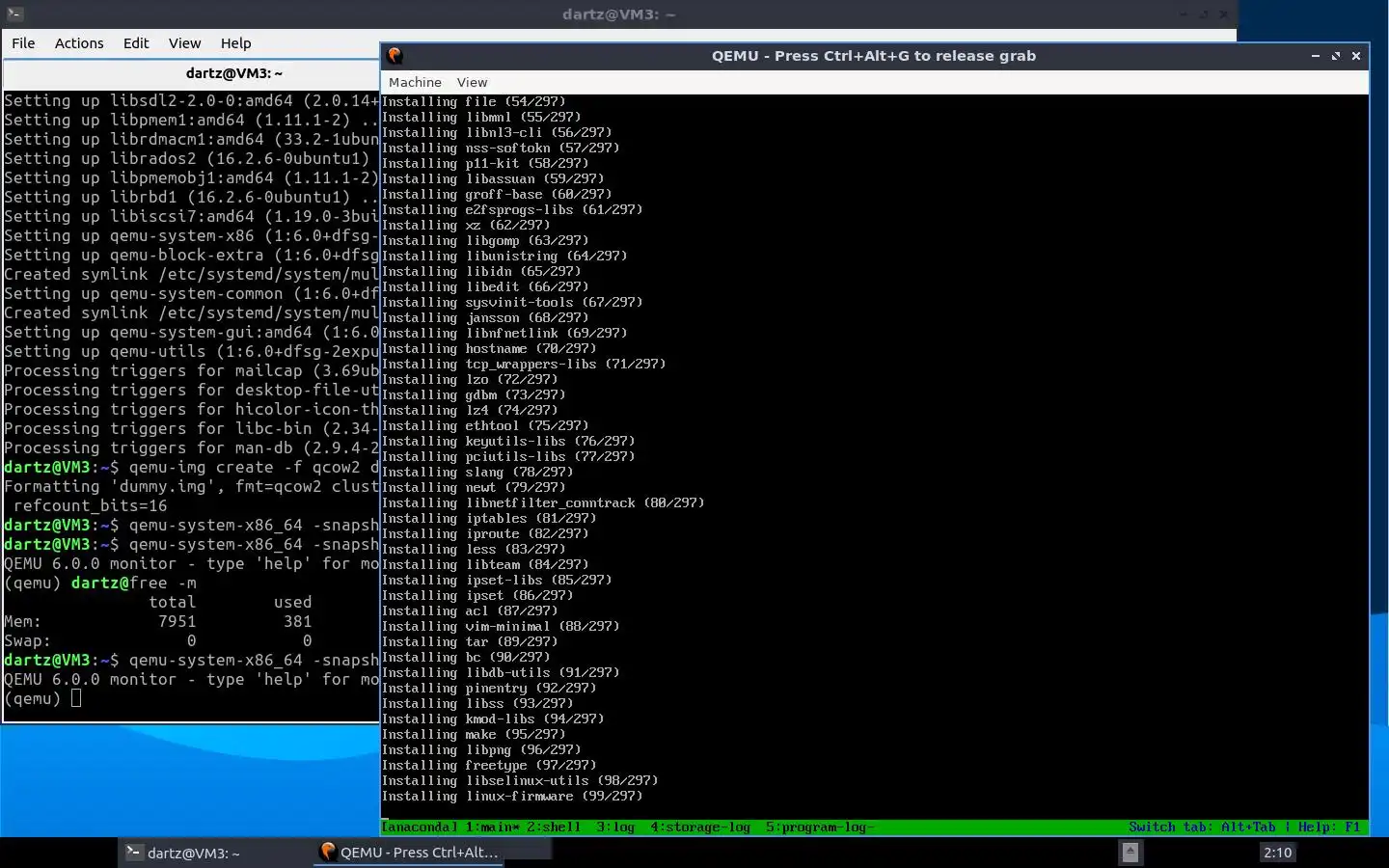Click the 1:main anaconda tab label
This screenshot has height=868, width=1389.
pyautogui.click(x=492, y=827)
